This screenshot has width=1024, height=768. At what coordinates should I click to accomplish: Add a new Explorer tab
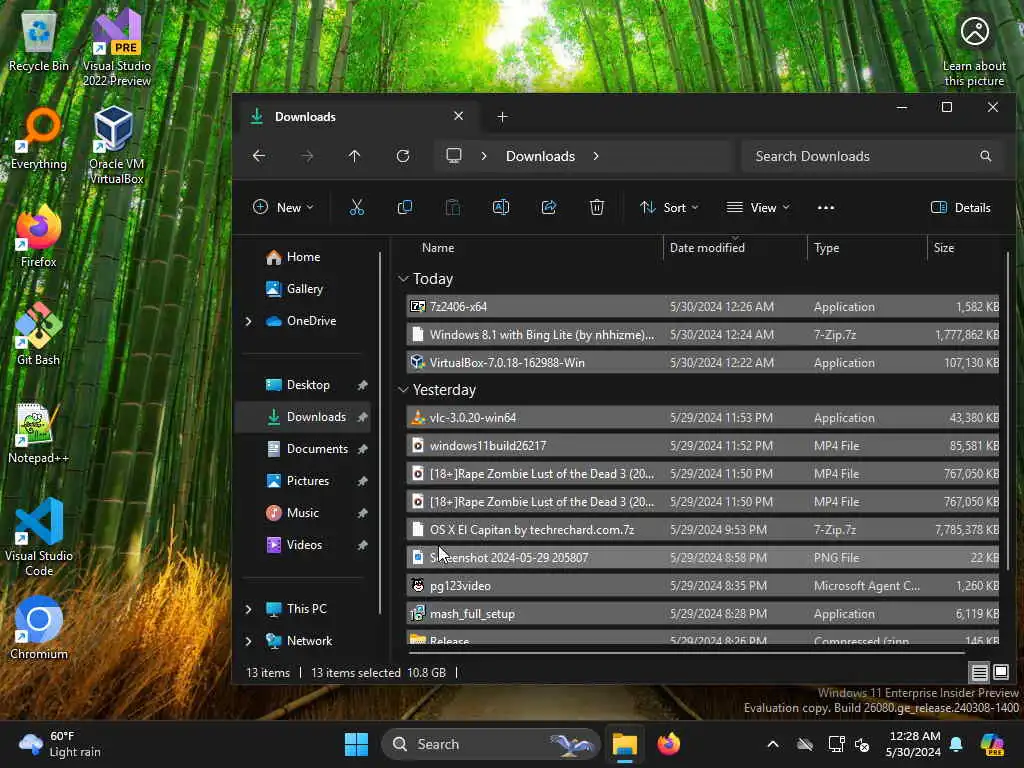click(x=502, y=117)
